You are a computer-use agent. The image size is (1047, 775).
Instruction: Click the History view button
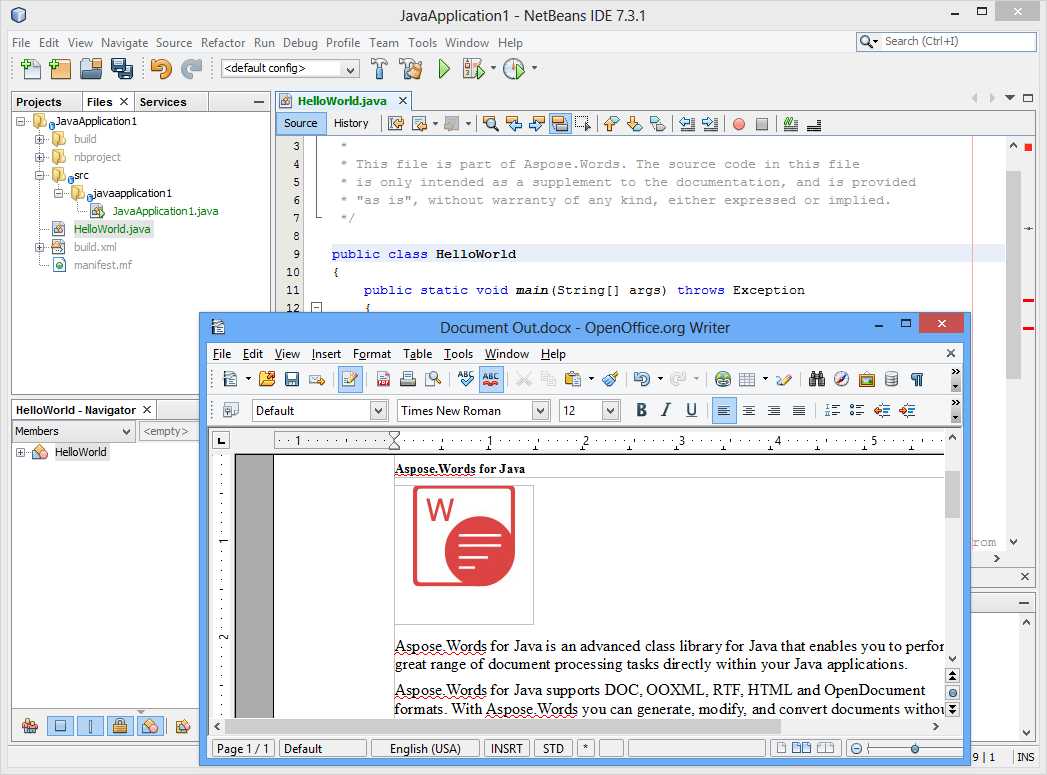[x=351, y=123]
